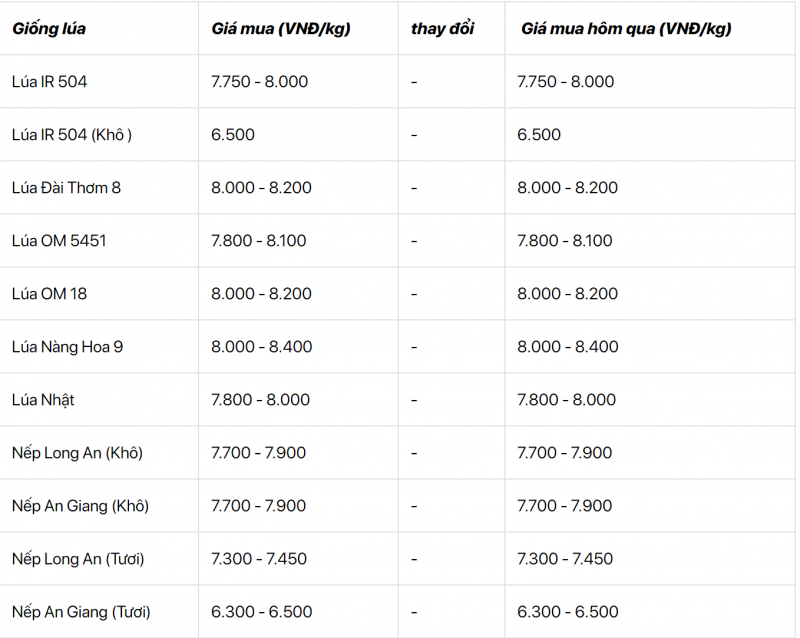Click the 'Lúa OM 5451' variety cell
The image size is (800, 638).
point(59,241)
